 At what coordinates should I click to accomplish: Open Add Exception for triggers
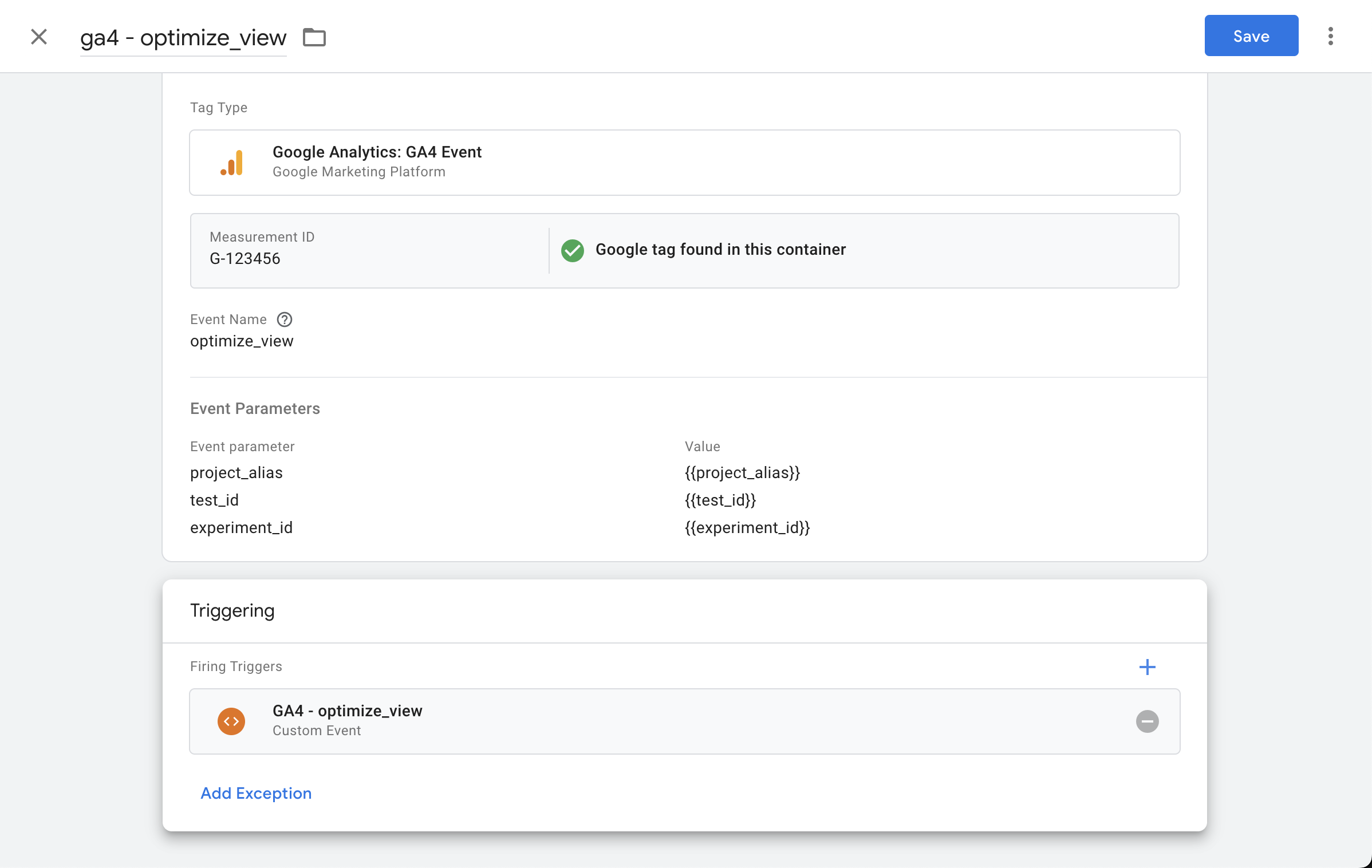pos(255,793)
